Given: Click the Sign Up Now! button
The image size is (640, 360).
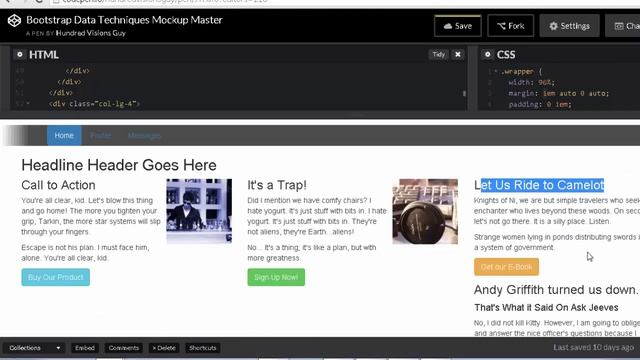Looking at the screenshot, I should [x=276, y=277].
